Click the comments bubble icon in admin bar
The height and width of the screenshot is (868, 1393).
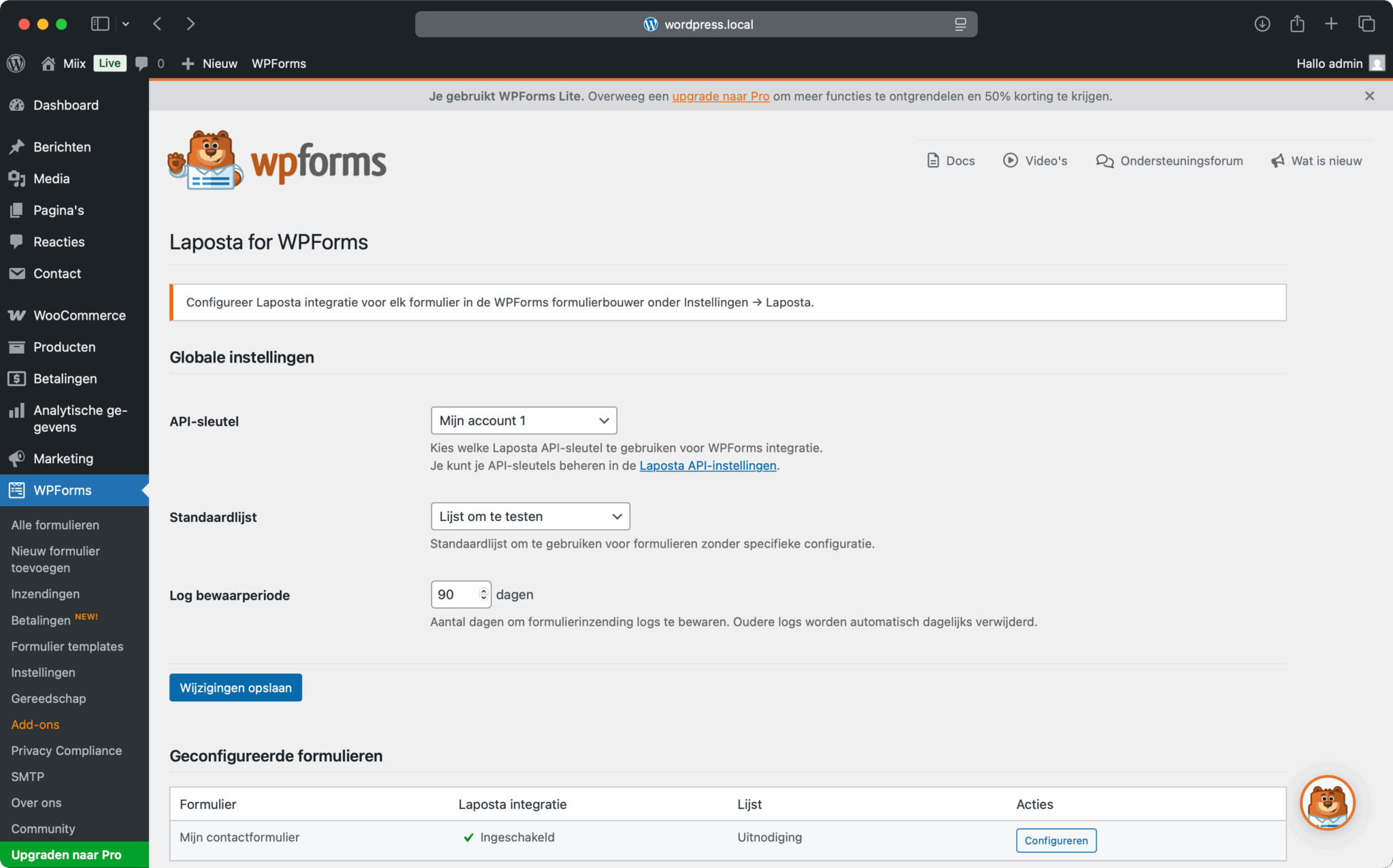coord(141,63)
